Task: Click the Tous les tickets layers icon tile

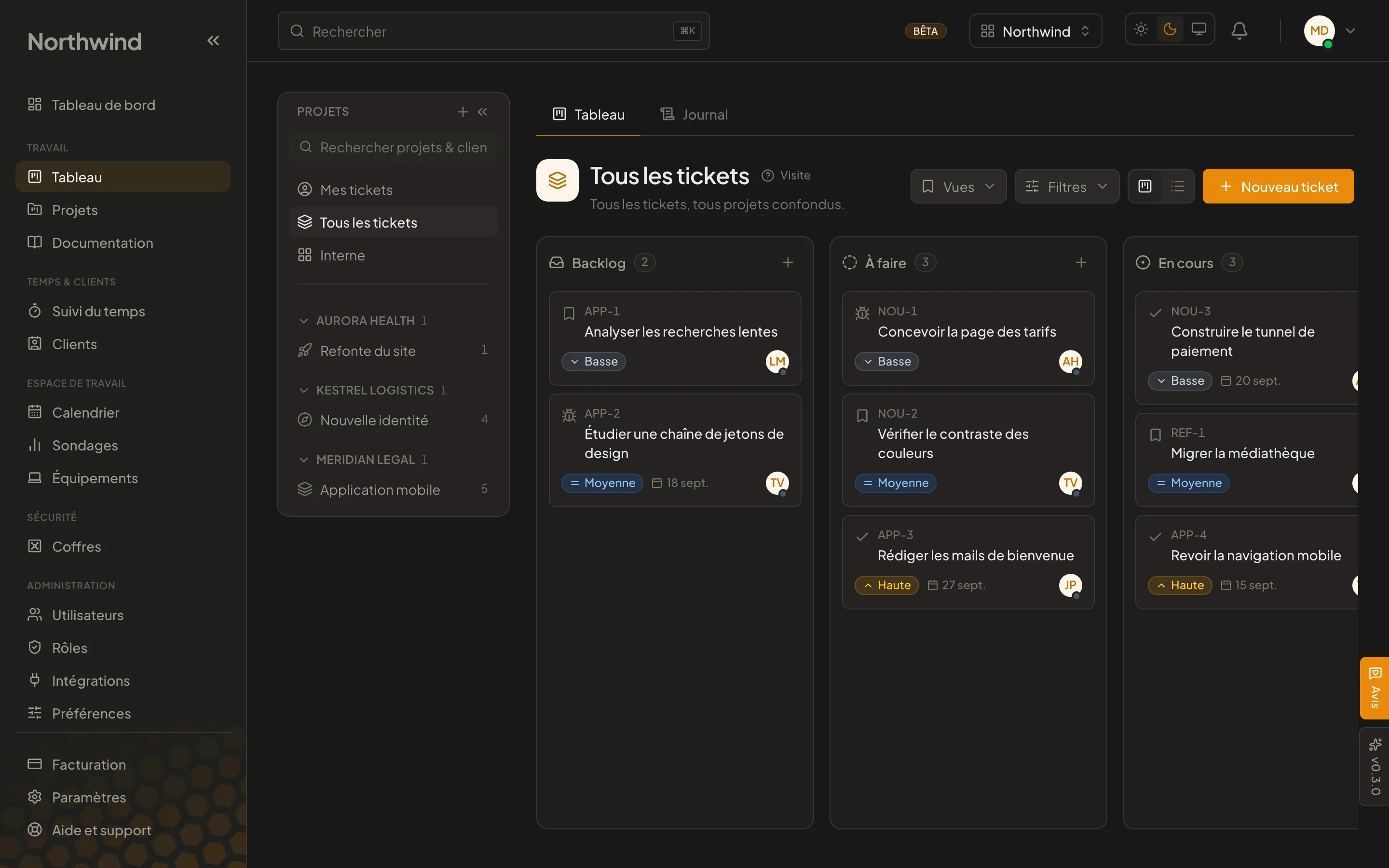Action: pyautogui.click(x=558, y=180)
